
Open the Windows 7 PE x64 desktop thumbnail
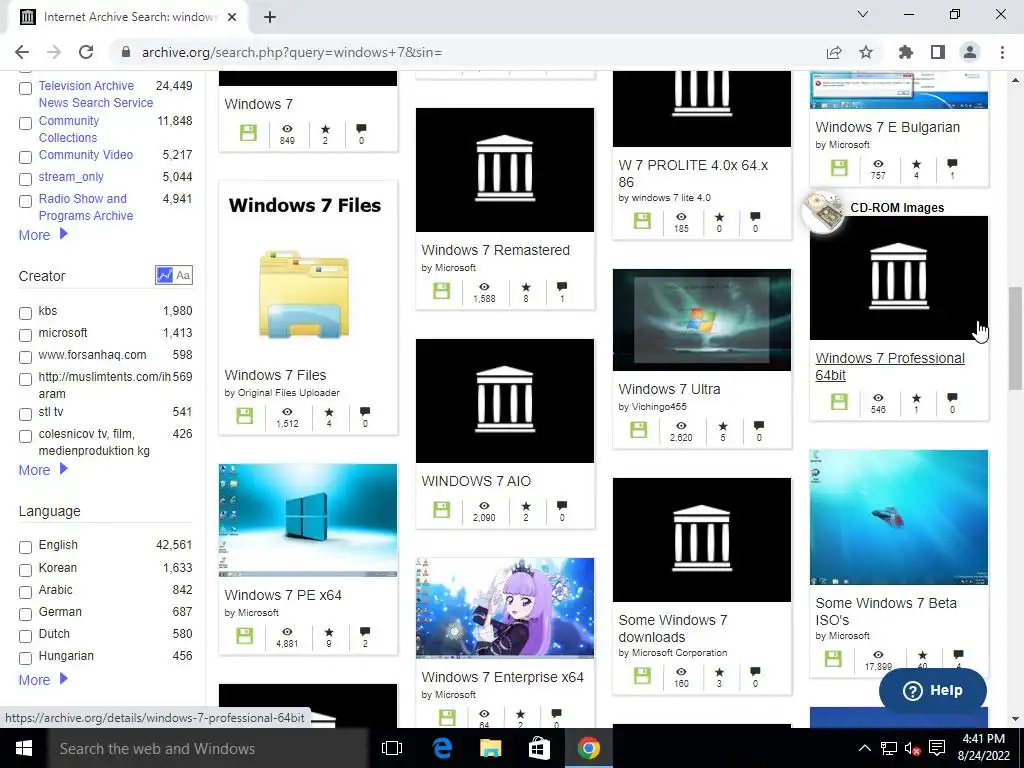click(308, 520)
